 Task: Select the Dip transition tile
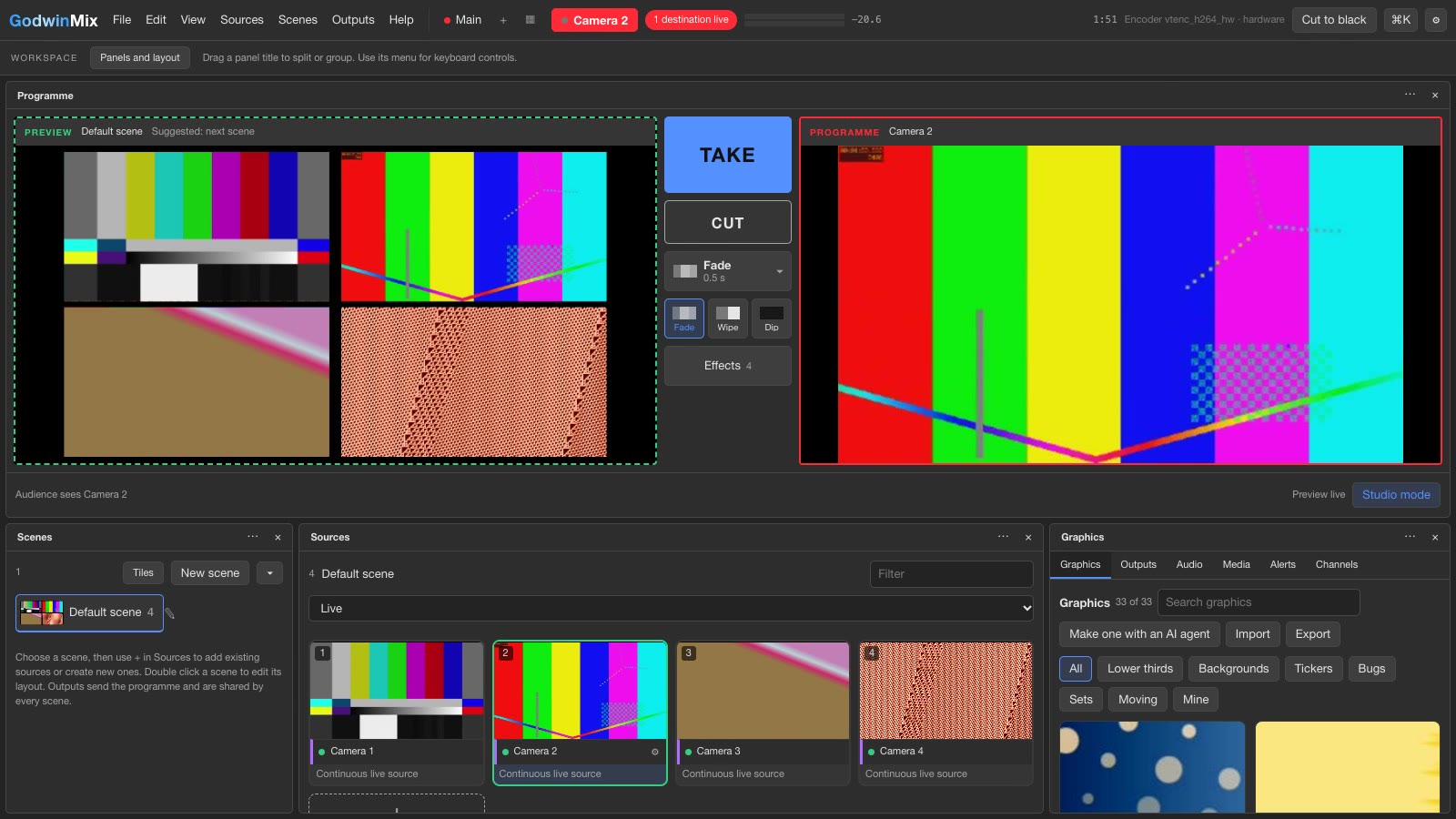tap(772, 318)
